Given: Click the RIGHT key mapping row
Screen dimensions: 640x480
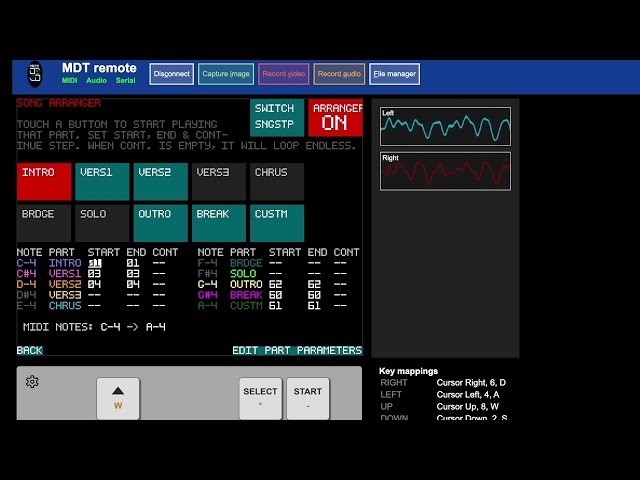Looking at the screenshot, I should (443, 383).
